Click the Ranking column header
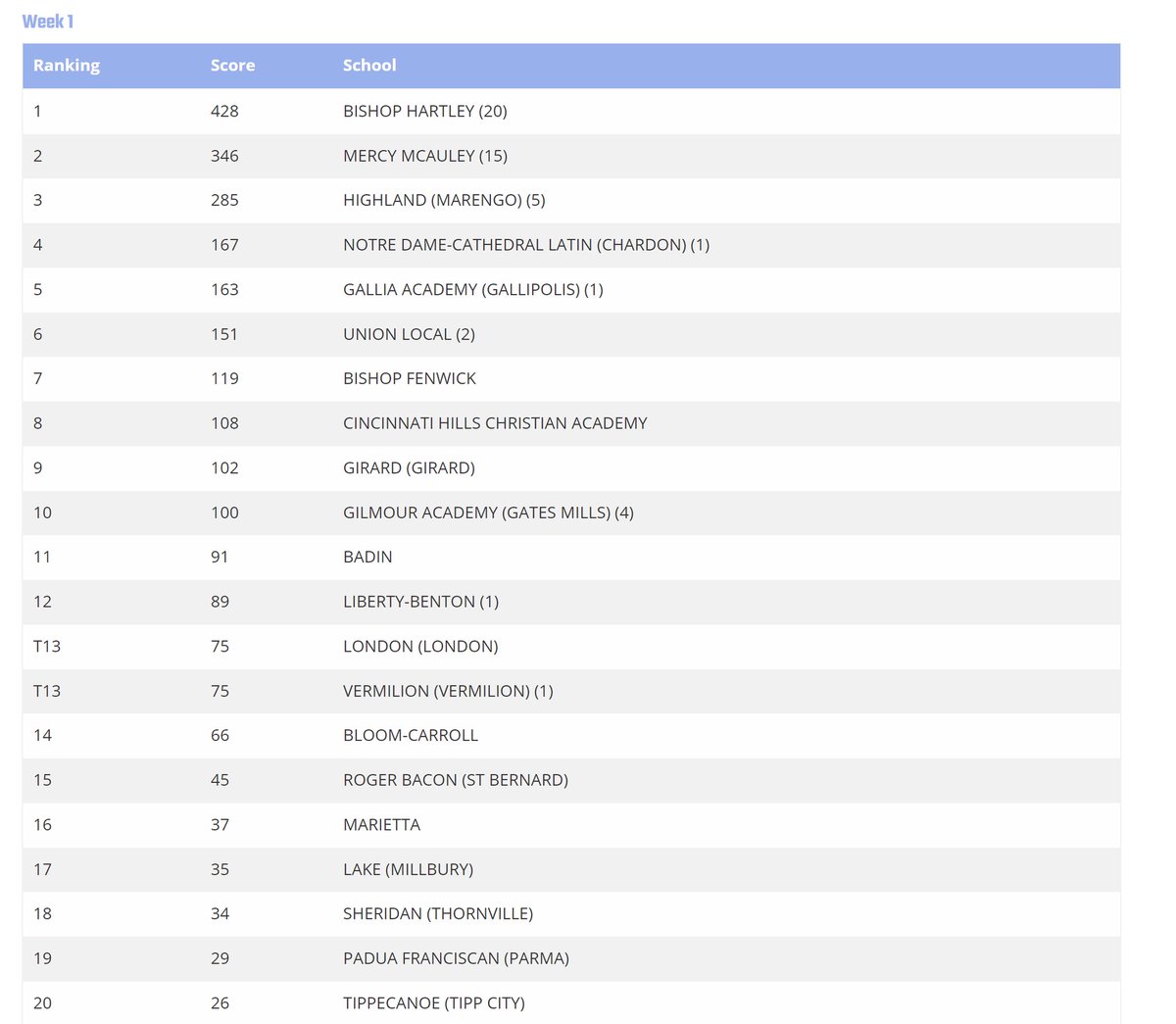Screen dimensions: 1176x1024 pos(67,66)
